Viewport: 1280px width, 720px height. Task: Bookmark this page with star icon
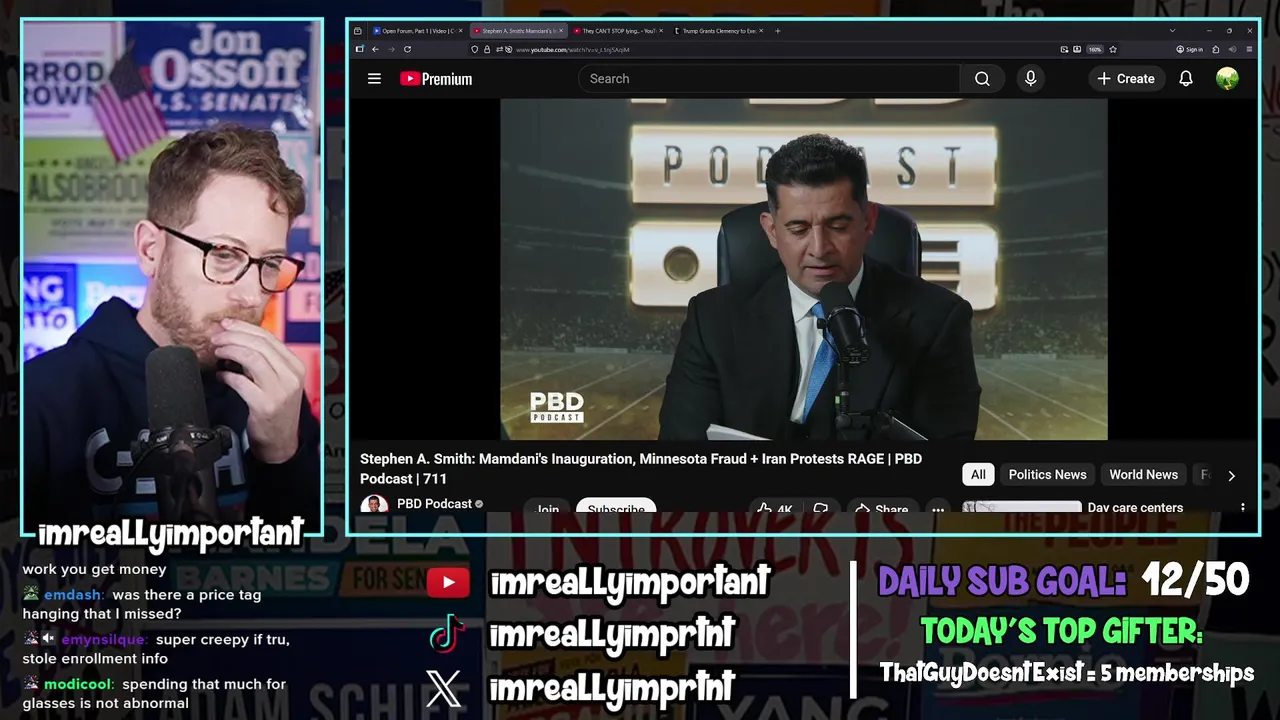pos(1113,49)
